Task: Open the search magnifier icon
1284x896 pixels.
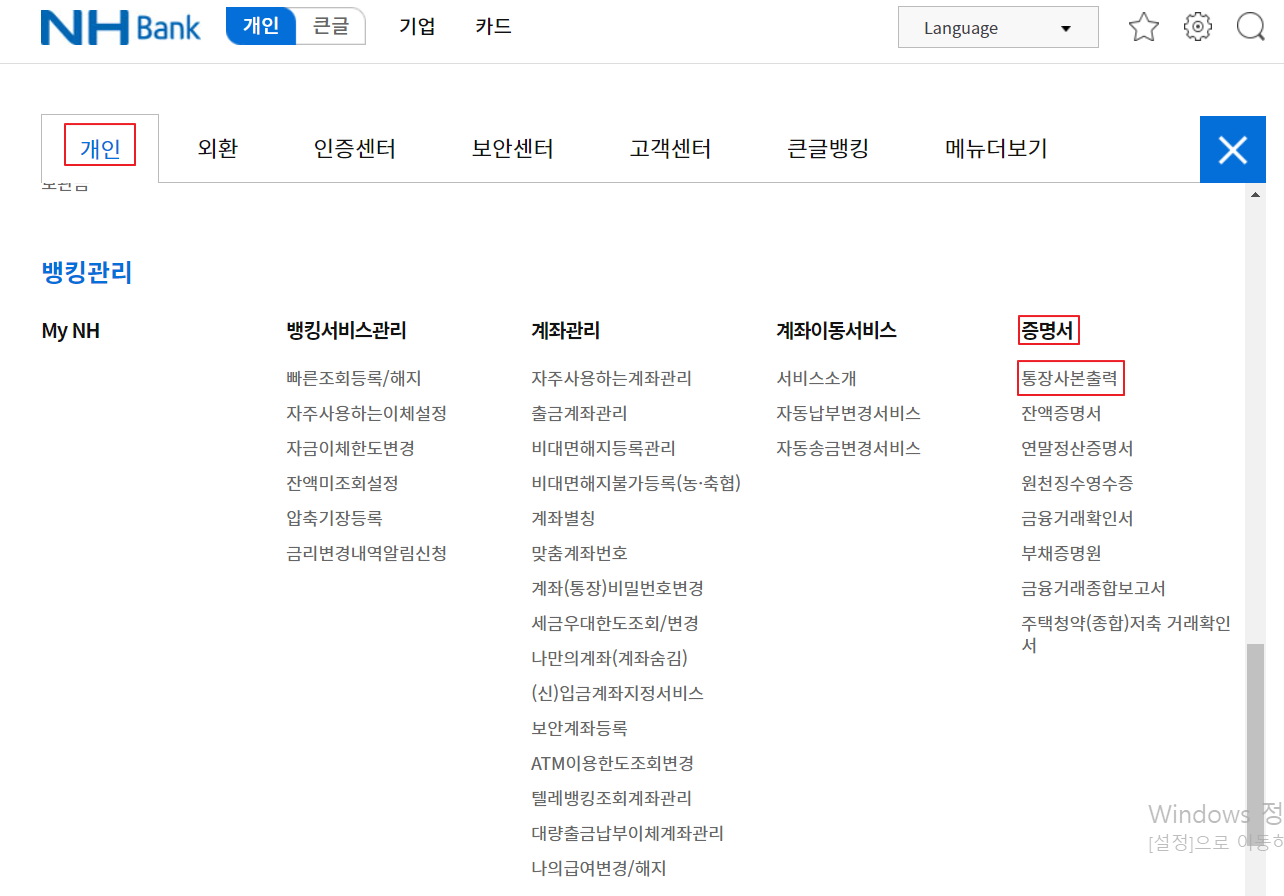Action: tap(1251, 27)
